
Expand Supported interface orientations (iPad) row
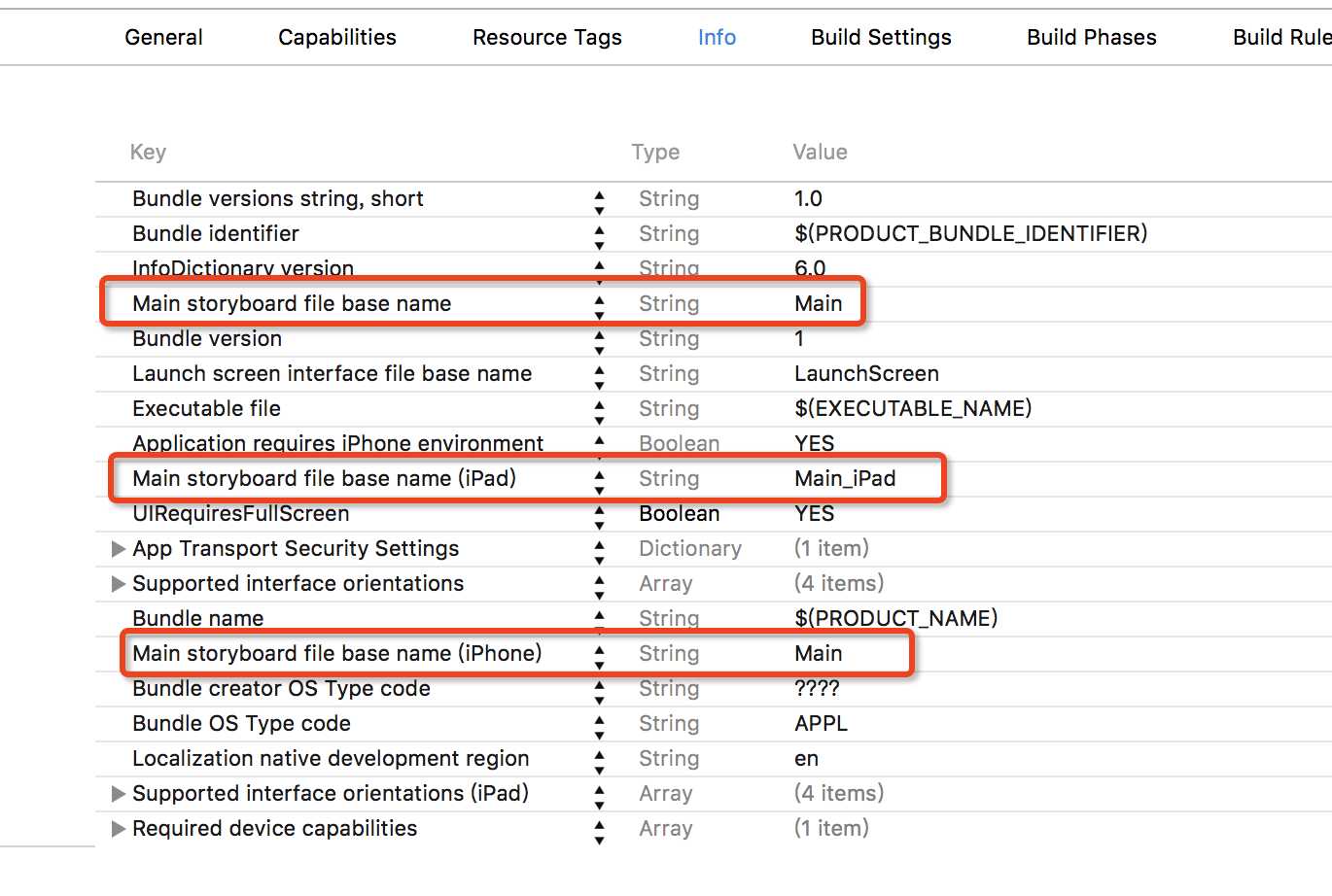point(119,794)
